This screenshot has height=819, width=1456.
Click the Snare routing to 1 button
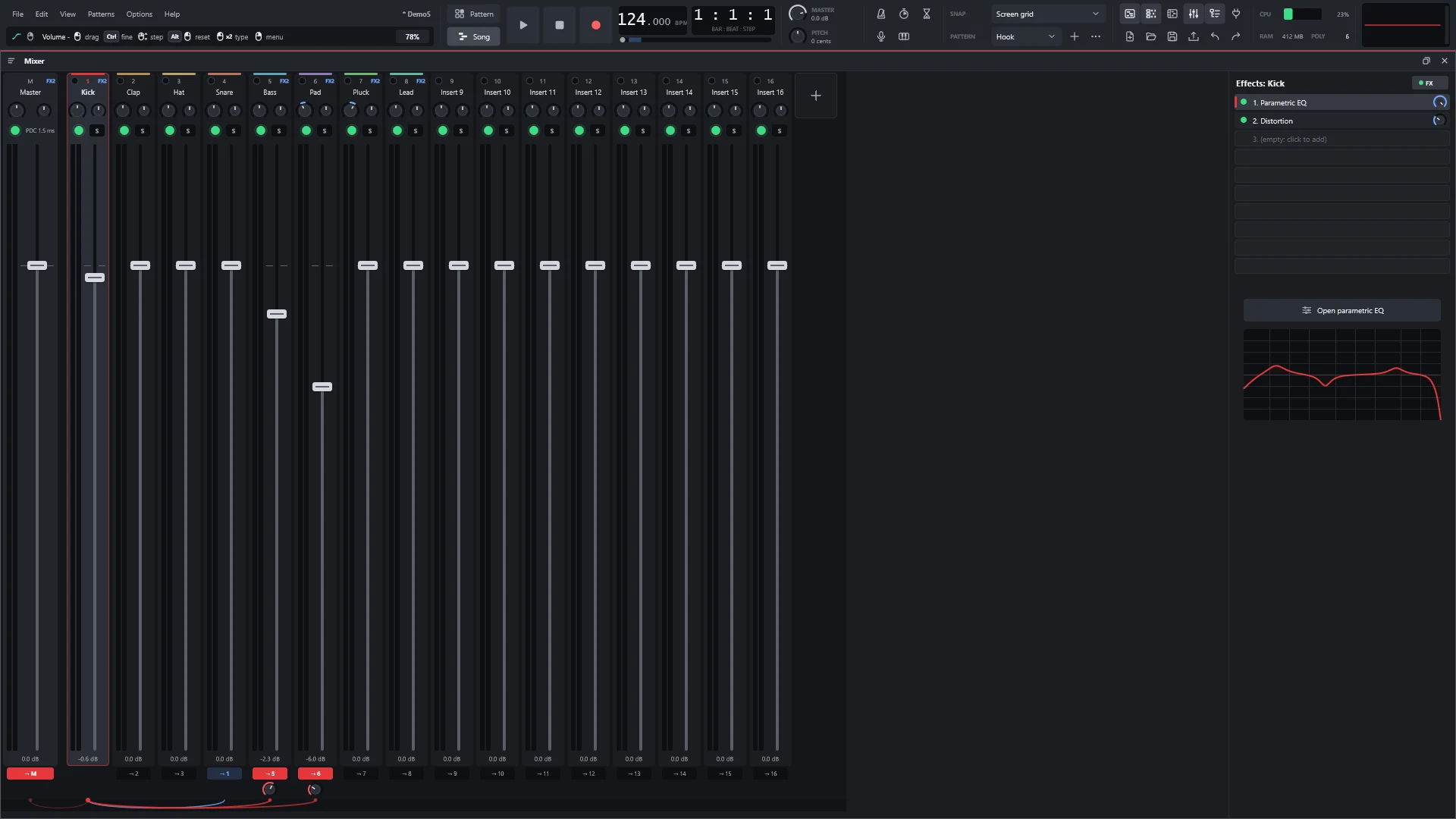[x=224, y=773]
